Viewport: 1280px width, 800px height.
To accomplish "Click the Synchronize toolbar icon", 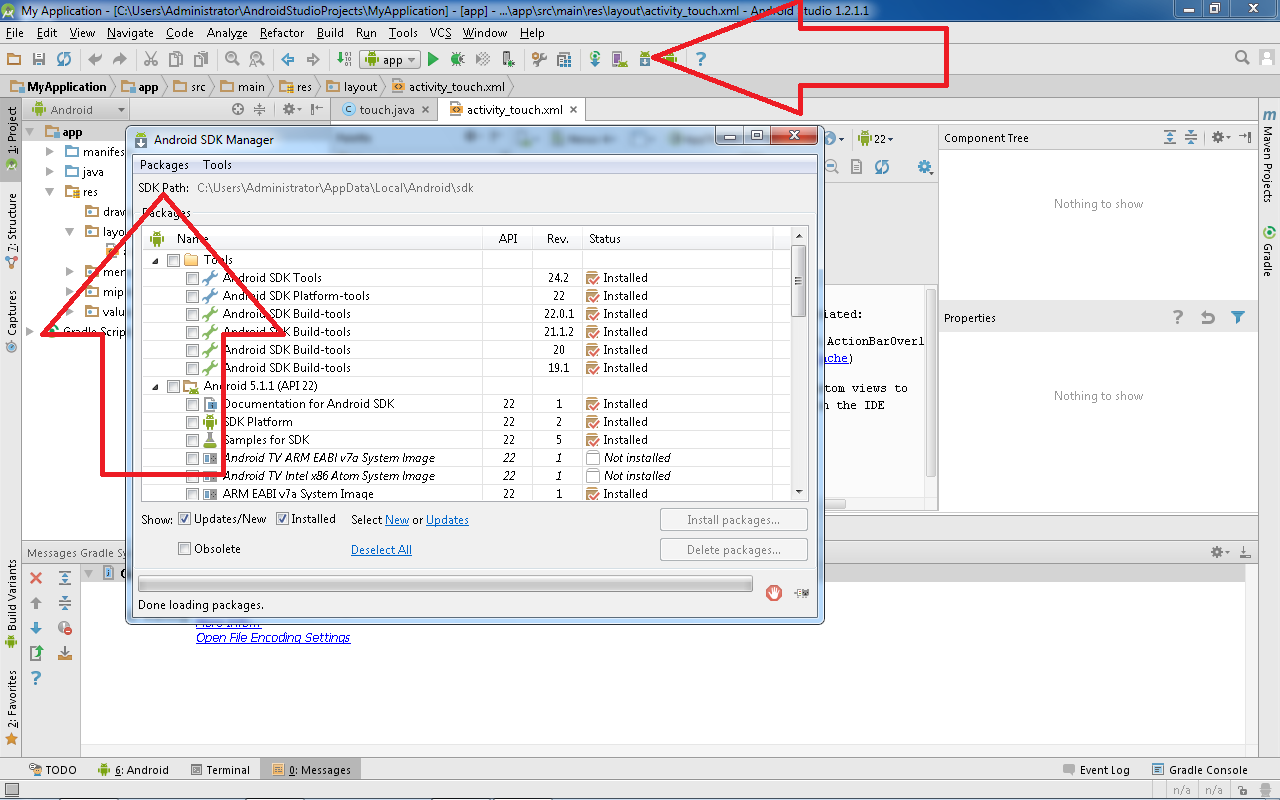I will coord(64,60).
